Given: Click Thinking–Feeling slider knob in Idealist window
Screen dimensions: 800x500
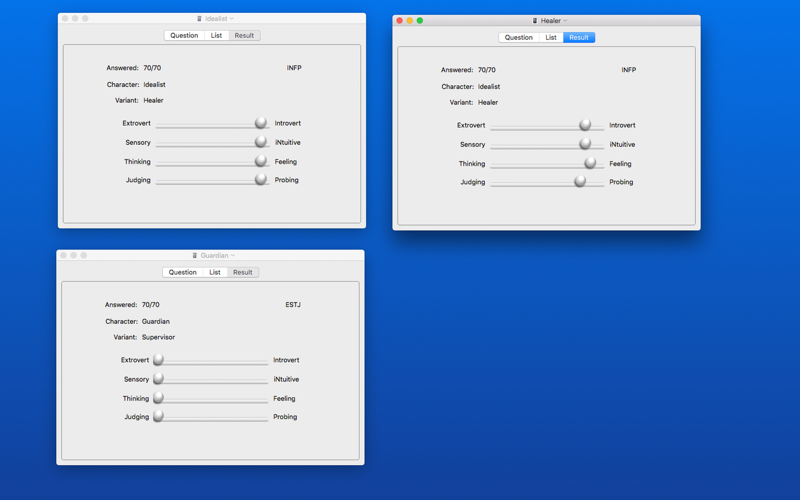Looking at the screenshot, I should pos(261,161).
